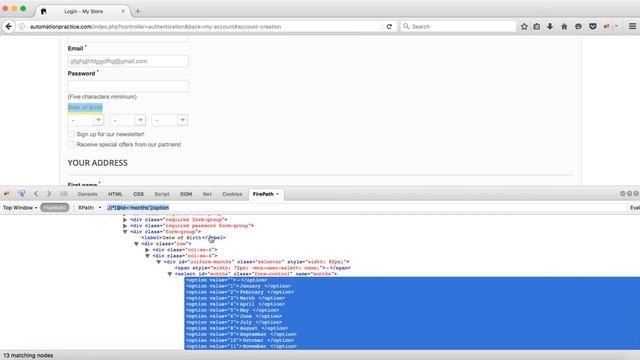Select the August option node

237,328
